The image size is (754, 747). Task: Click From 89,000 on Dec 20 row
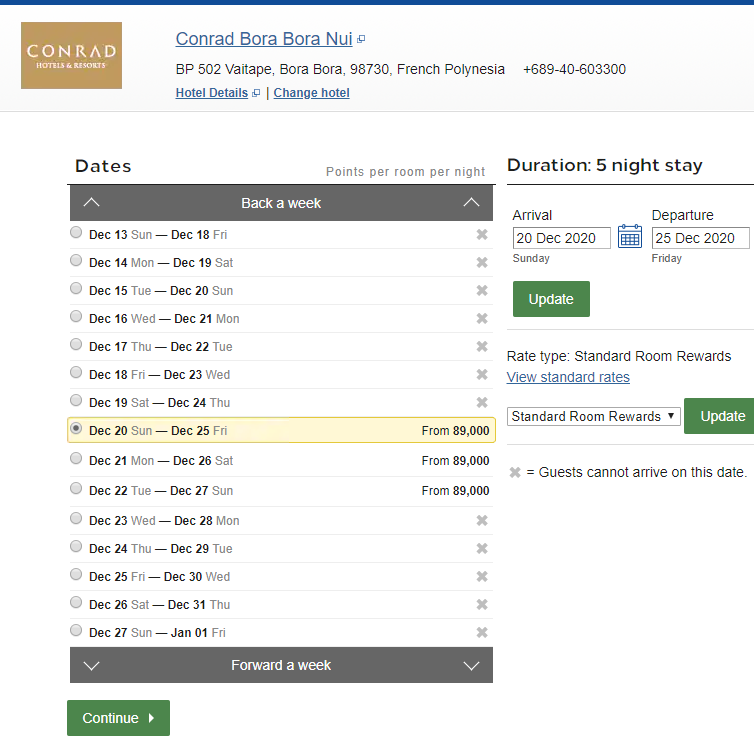click(455, 430)
